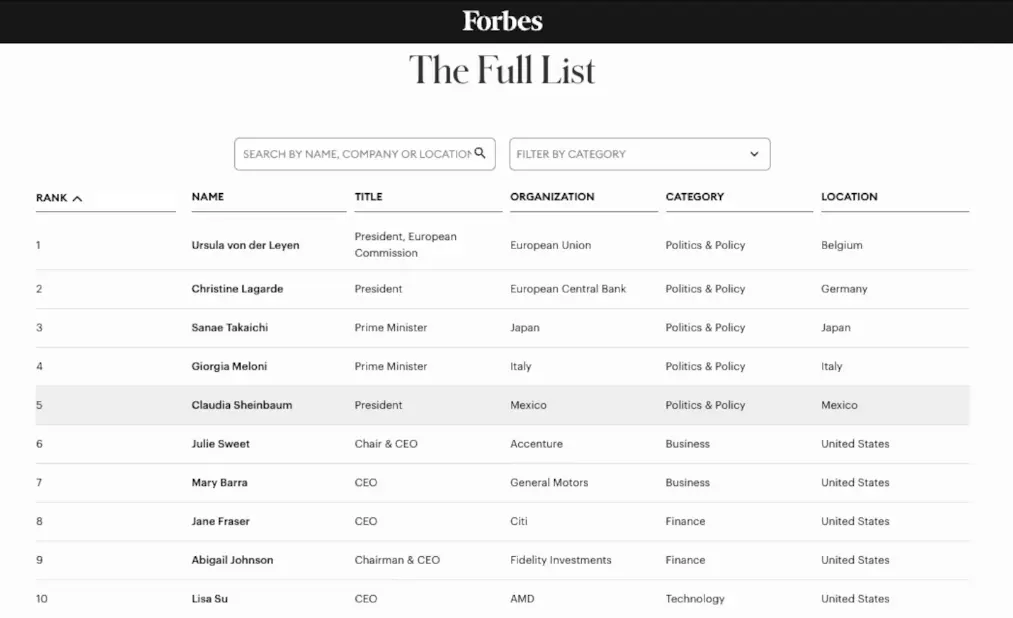Sort by the Organization column header
1013x618 pixels.
pos(552,197)
